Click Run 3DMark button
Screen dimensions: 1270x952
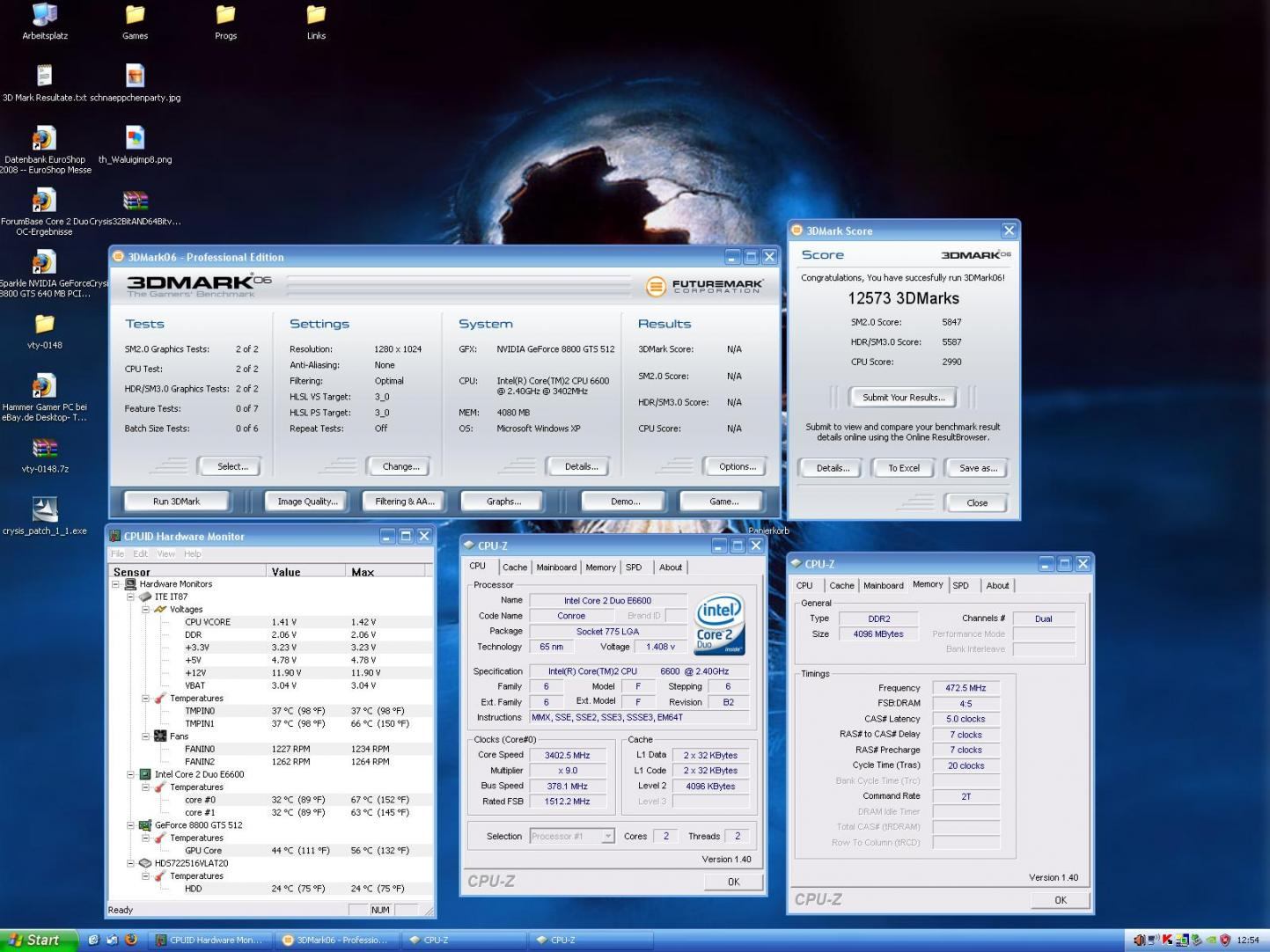point(176,502)
